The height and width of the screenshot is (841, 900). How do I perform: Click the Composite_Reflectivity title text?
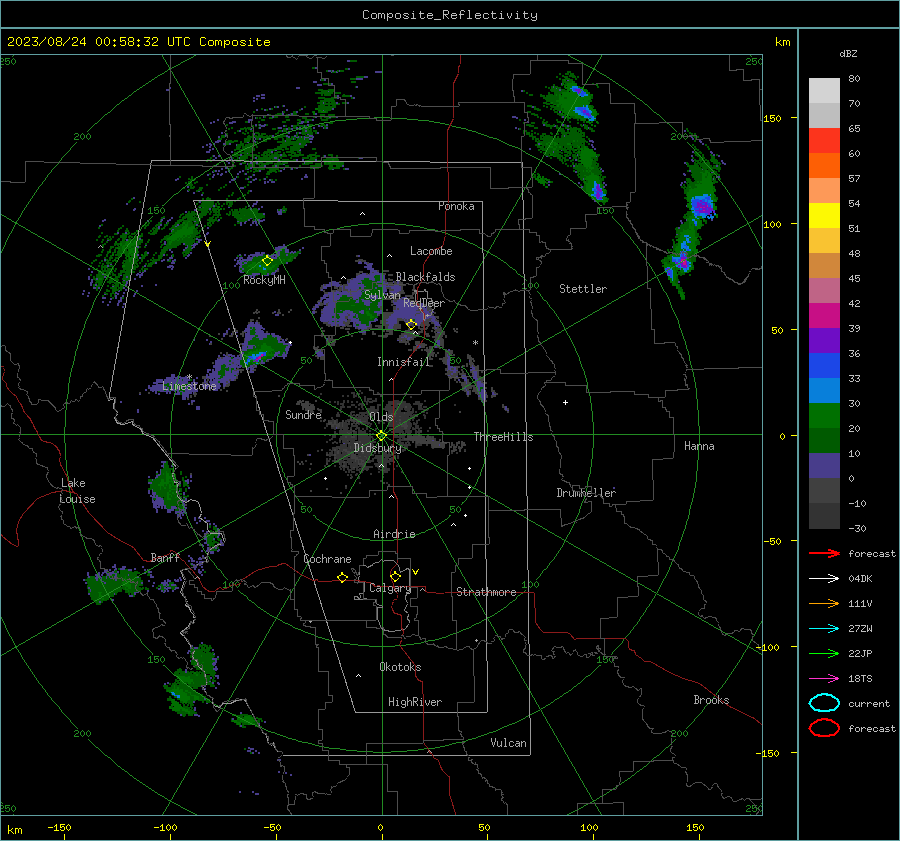tap(450, 15)
